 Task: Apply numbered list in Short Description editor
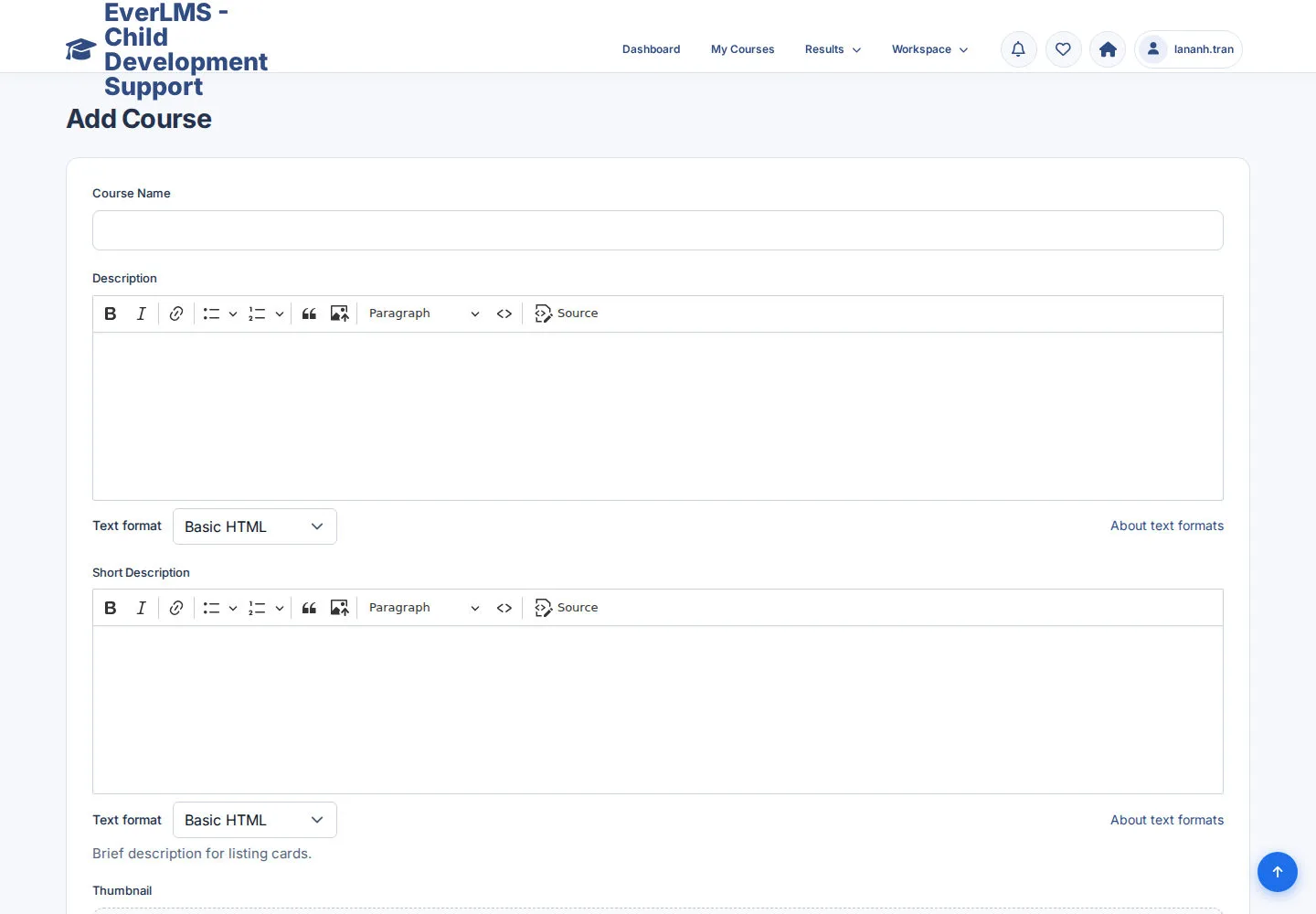coord(257,608)
